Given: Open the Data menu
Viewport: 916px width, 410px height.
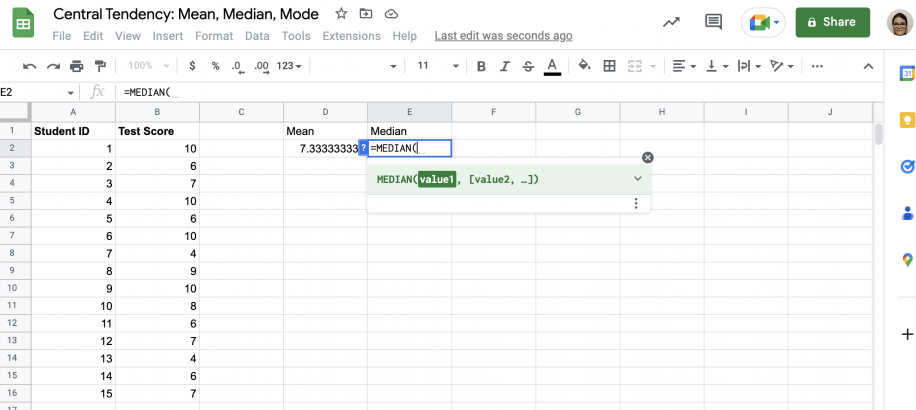Looking at the screenshot, I should [257, 36].
